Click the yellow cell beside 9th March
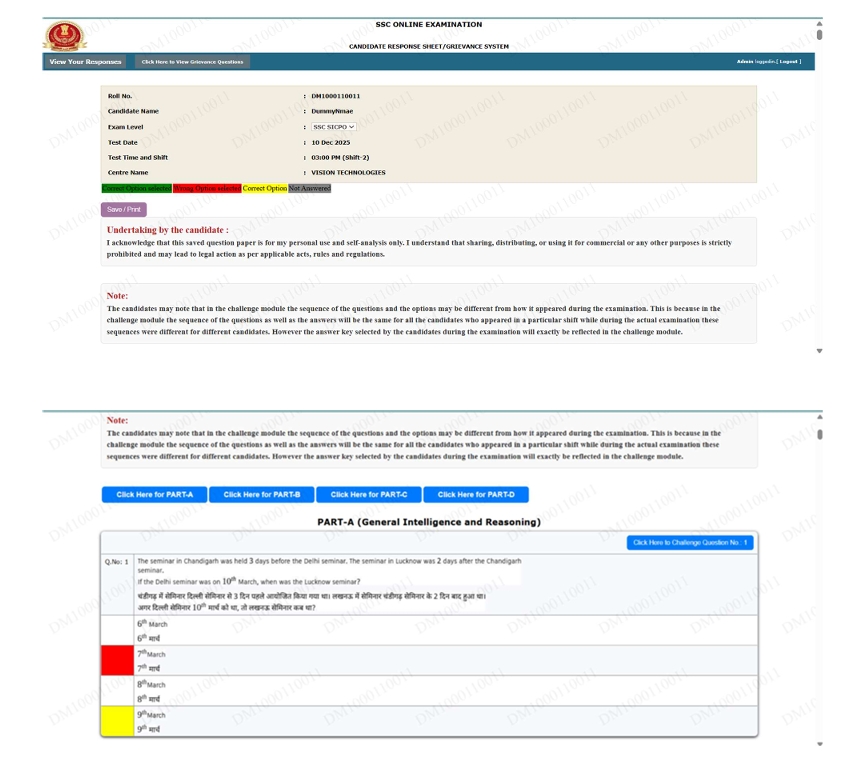 point(116,721)
